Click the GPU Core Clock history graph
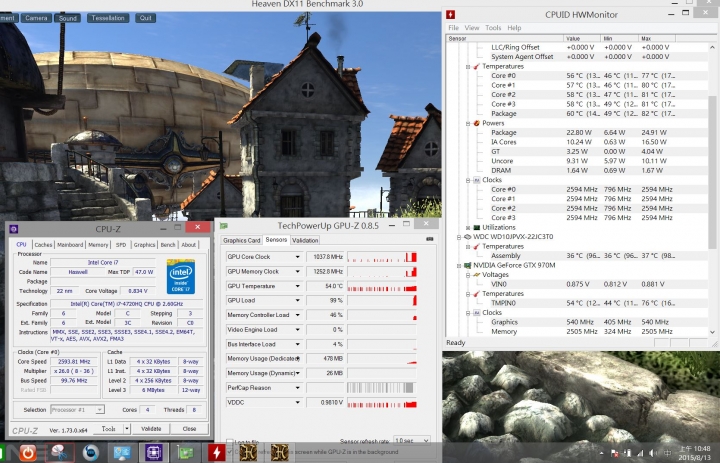 click(x=382, y=257)
